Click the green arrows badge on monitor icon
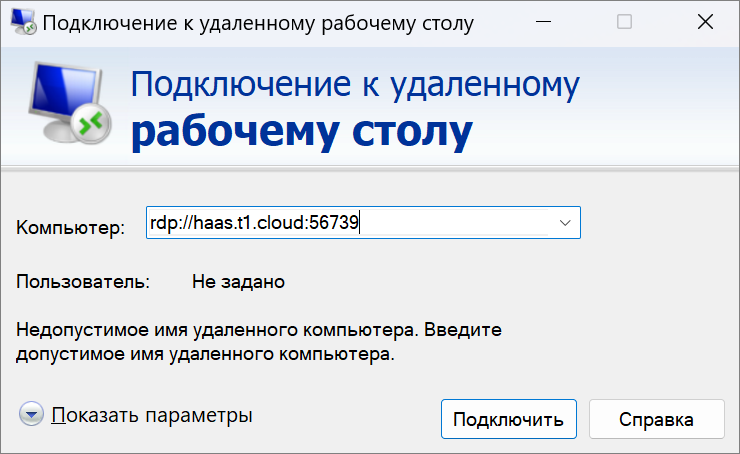The height and width of the screenshot is (454, 740). coord(92,124)
